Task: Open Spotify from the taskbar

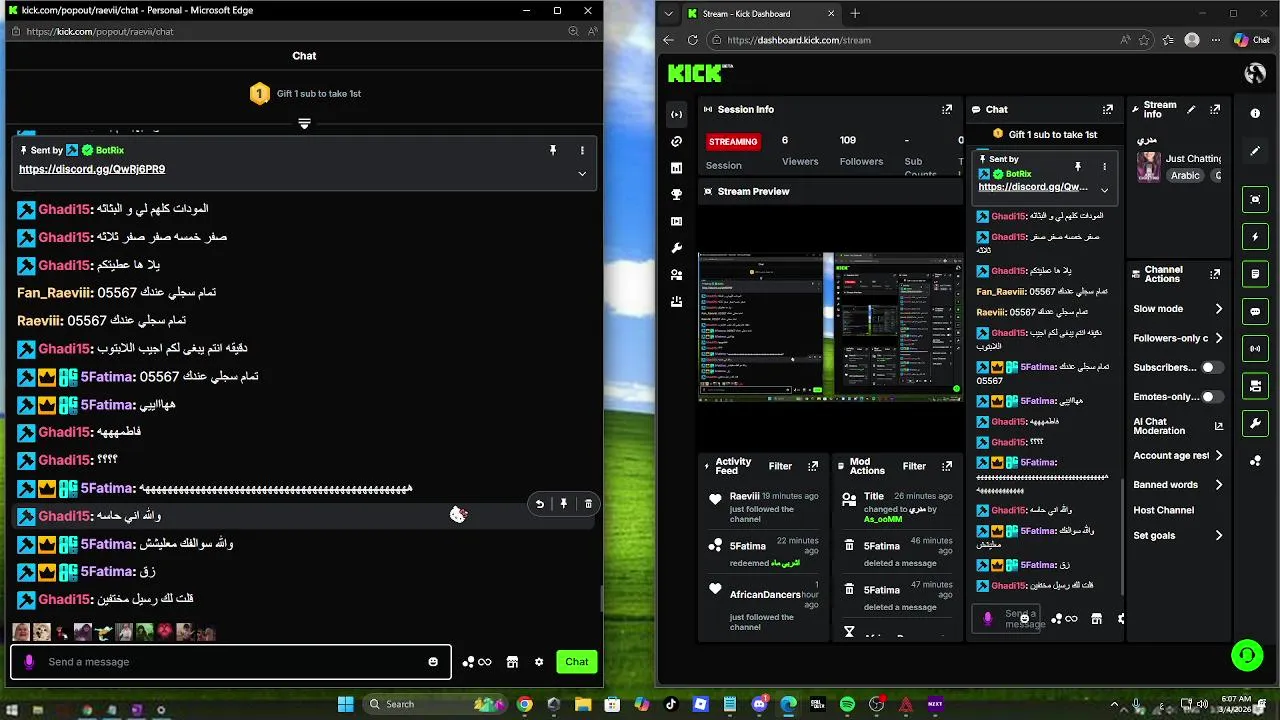Action: pyautogui.click(x=847, y=704)
